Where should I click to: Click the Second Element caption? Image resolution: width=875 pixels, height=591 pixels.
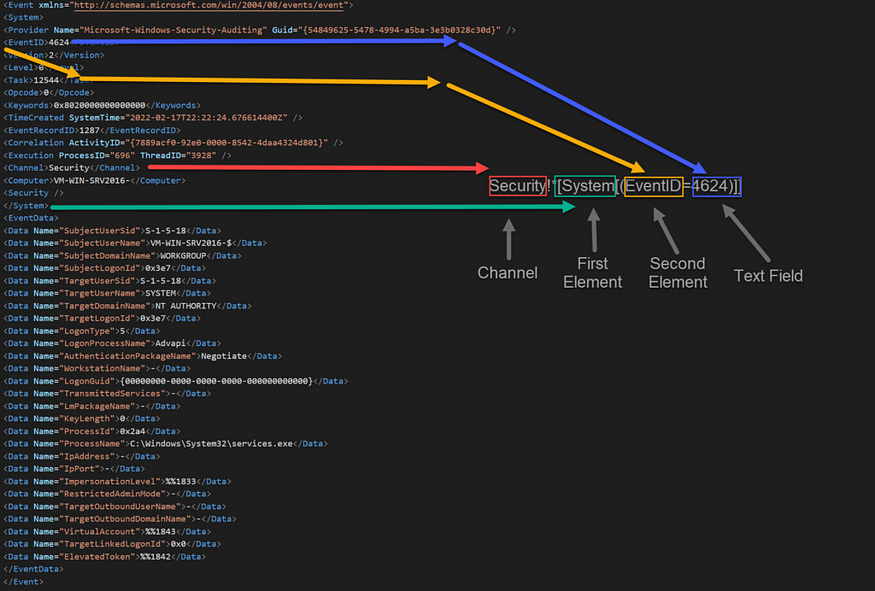pos(677,273)
